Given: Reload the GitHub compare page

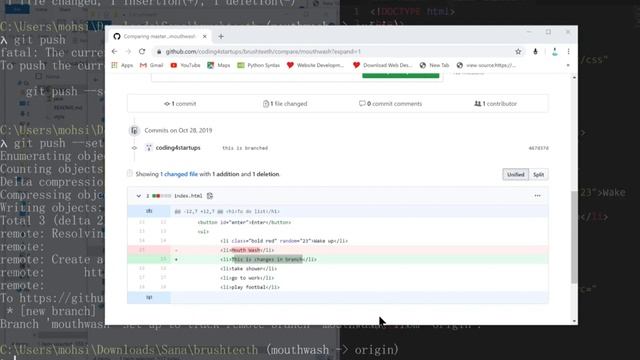Looking at the screenshot, I should coord(142,51).
